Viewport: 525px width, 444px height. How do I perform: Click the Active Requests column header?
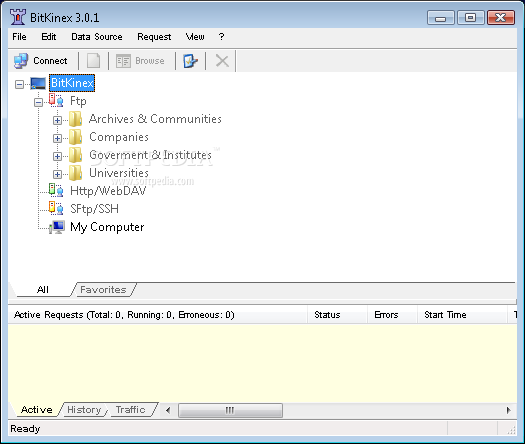158,315
